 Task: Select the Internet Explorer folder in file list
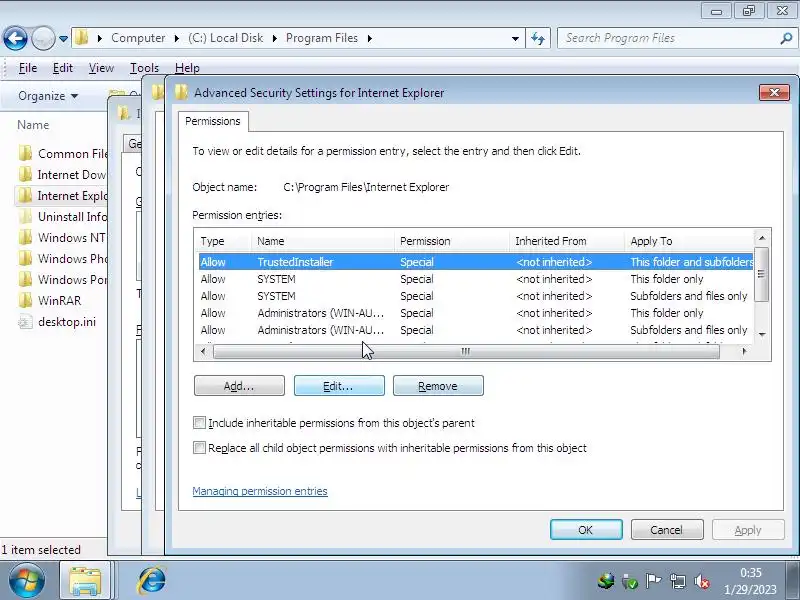click(61, 195)
